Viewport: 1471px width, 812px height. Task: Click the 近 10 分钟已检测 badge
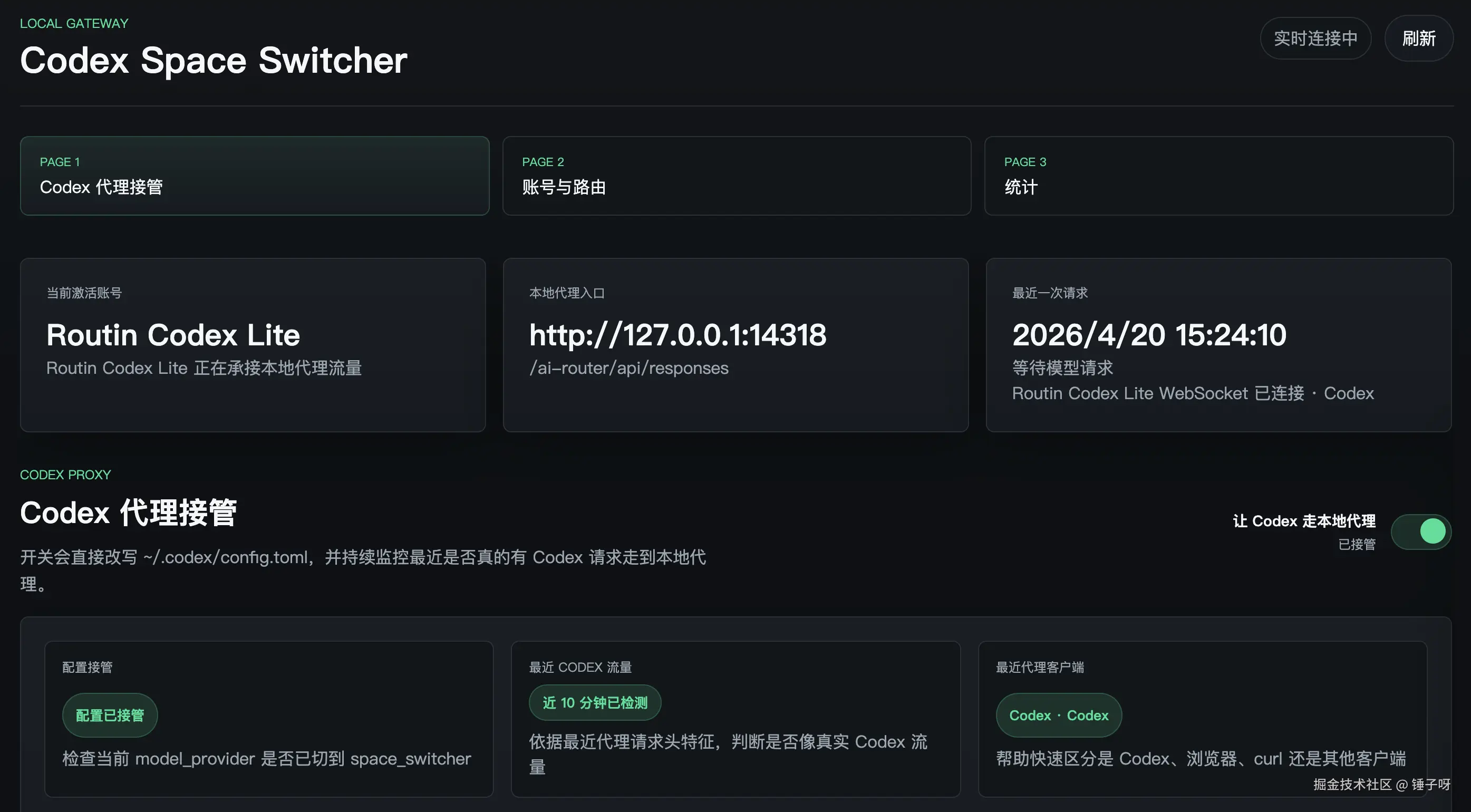[594, 702]
